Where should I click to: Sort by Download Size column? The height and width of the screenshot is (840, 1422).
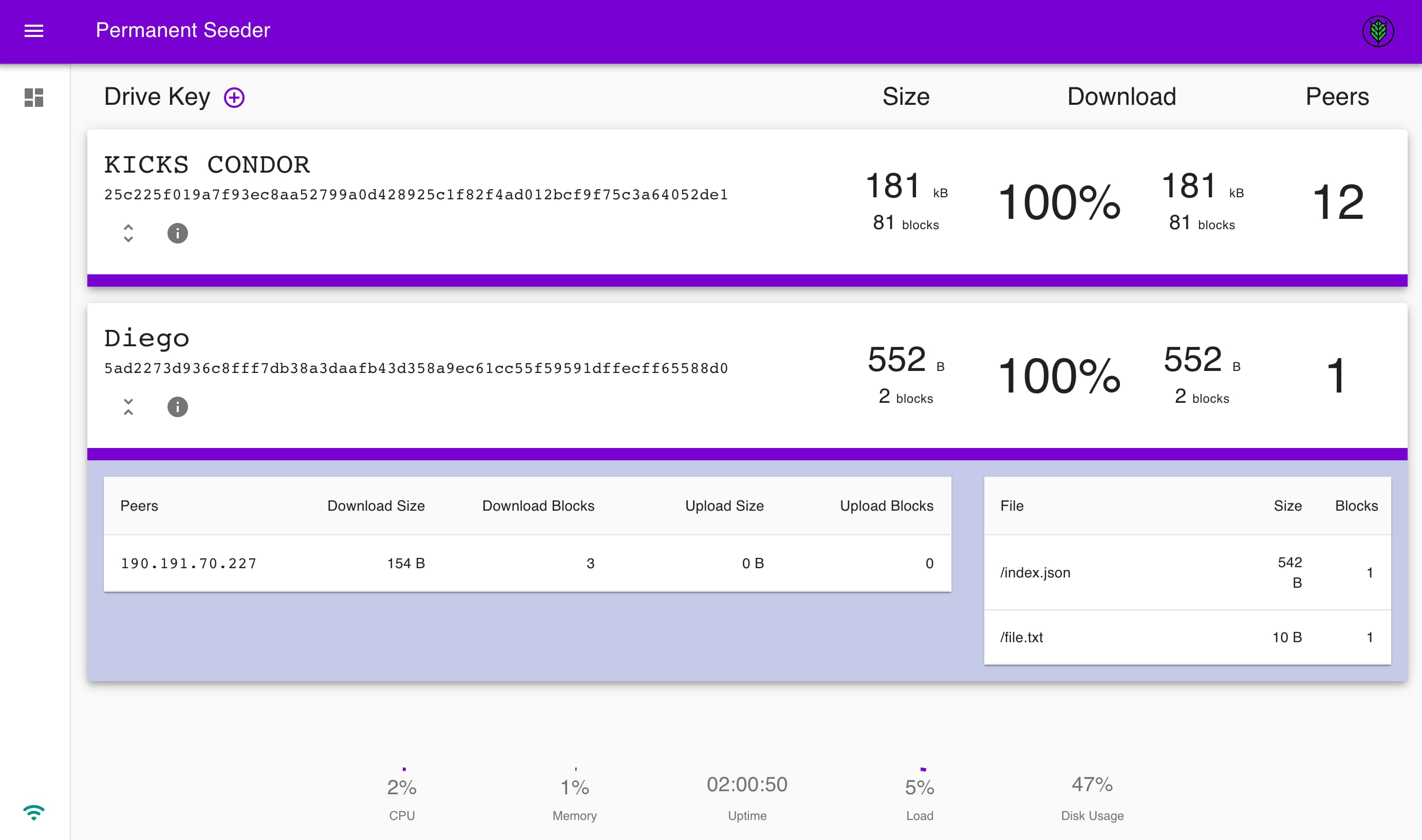pos(376,506)
